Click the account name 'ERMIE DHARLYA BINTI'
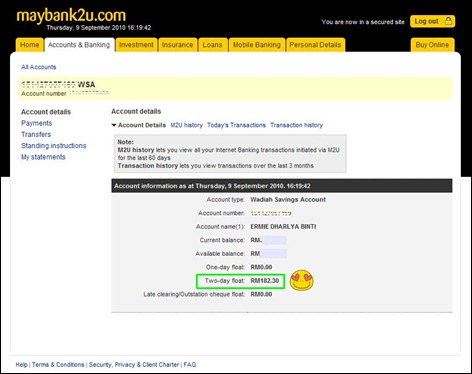472x374 pixels. 283,227
